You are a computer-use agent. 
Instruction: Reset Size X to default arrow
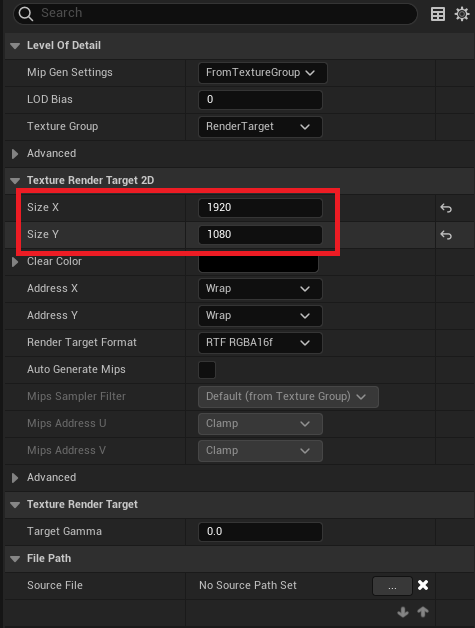[x=446, y=208]
